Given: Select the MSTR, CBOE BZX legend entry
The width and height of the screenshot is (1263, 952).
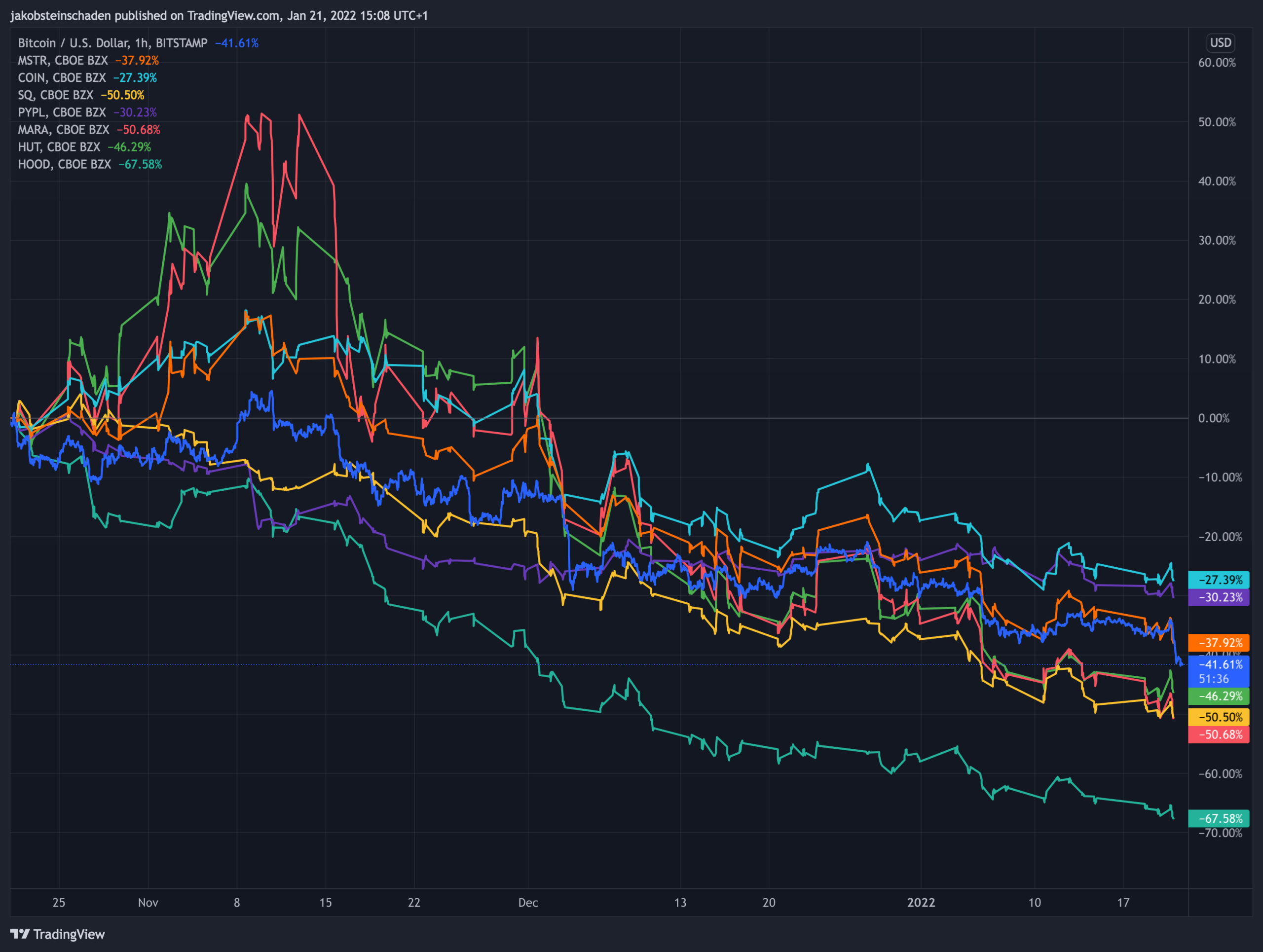Looking at the screenshot, I should (x=88, y=61).
